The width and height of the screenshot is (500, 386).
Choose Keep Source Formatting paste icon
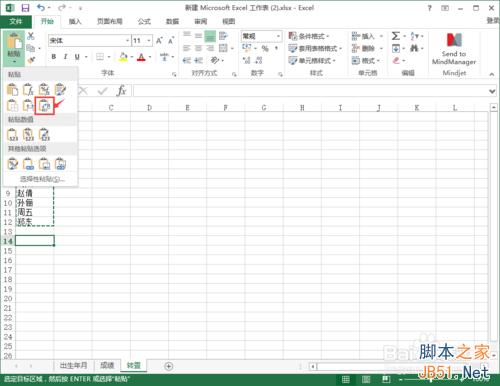click(60, 90)
